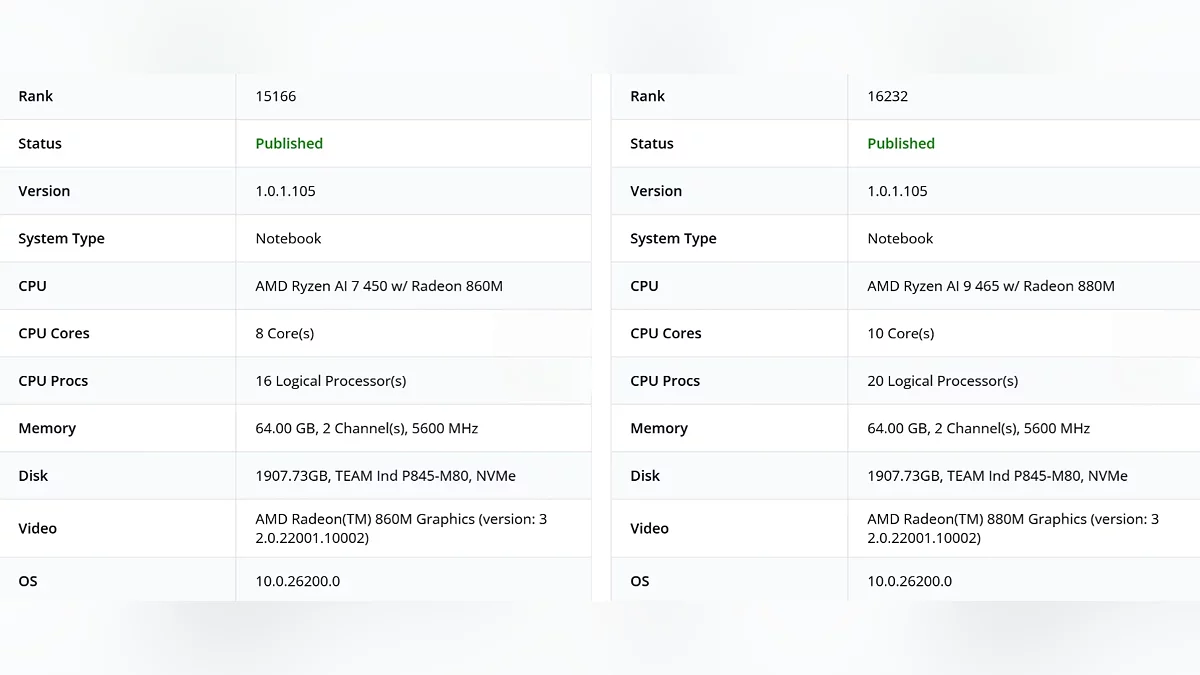Click the Radeon(TM) 860M Graphics video entry
The height and width of the screenshot is (675, 1200).
pos(401,528)
